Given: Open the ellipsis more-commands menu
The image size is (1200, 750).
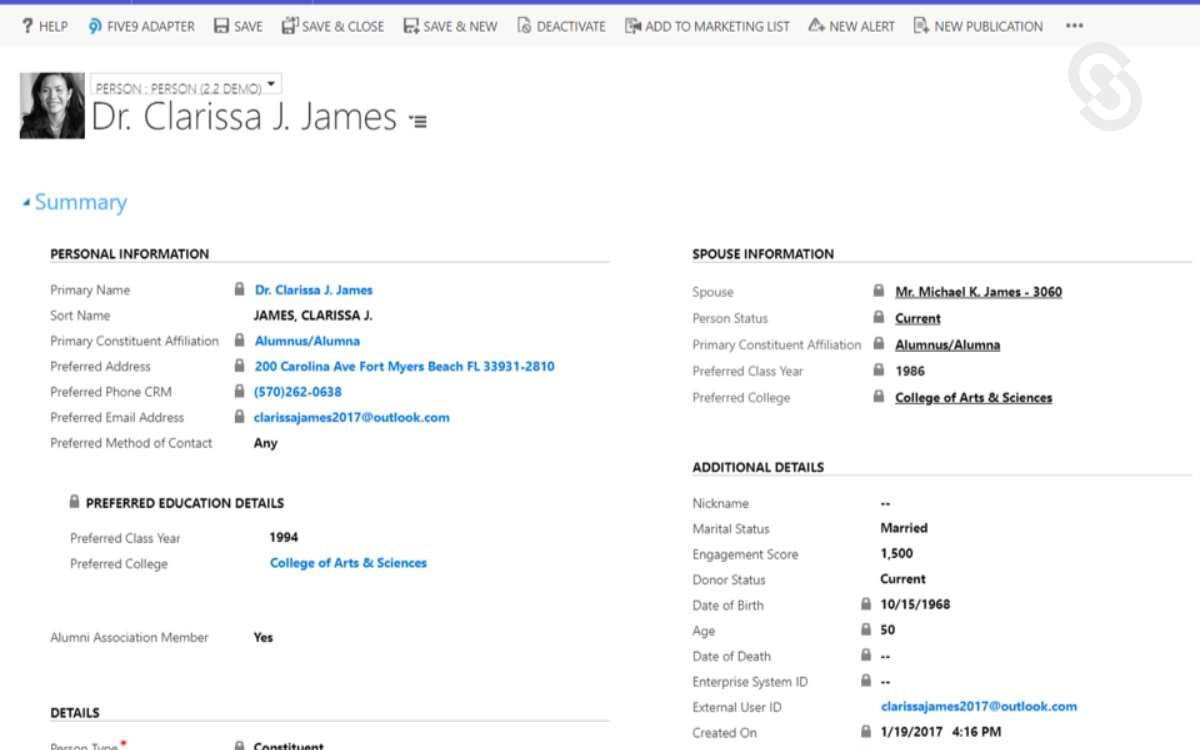Looking at the screenshot, I should click(x=1074, y=25).
